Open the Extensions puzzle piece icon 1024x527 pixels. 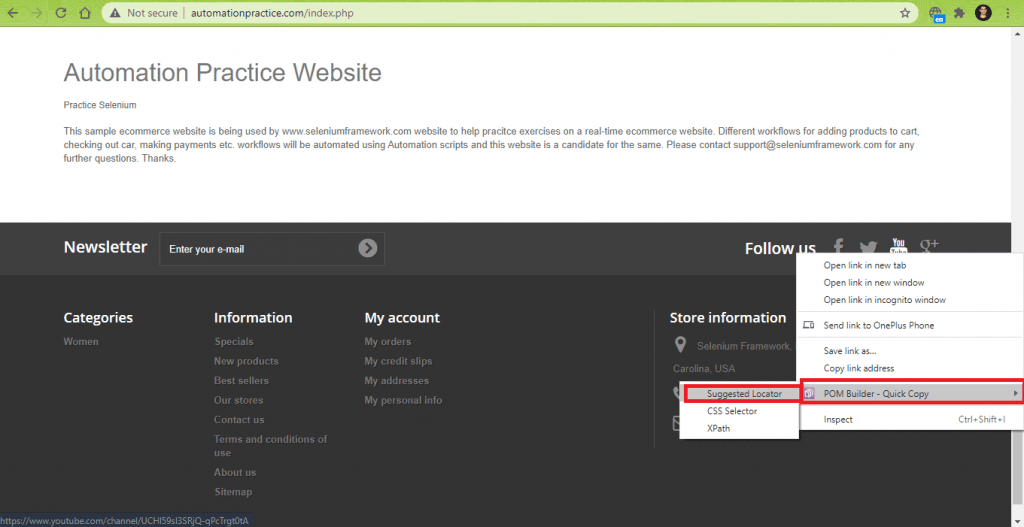(960, 13)
